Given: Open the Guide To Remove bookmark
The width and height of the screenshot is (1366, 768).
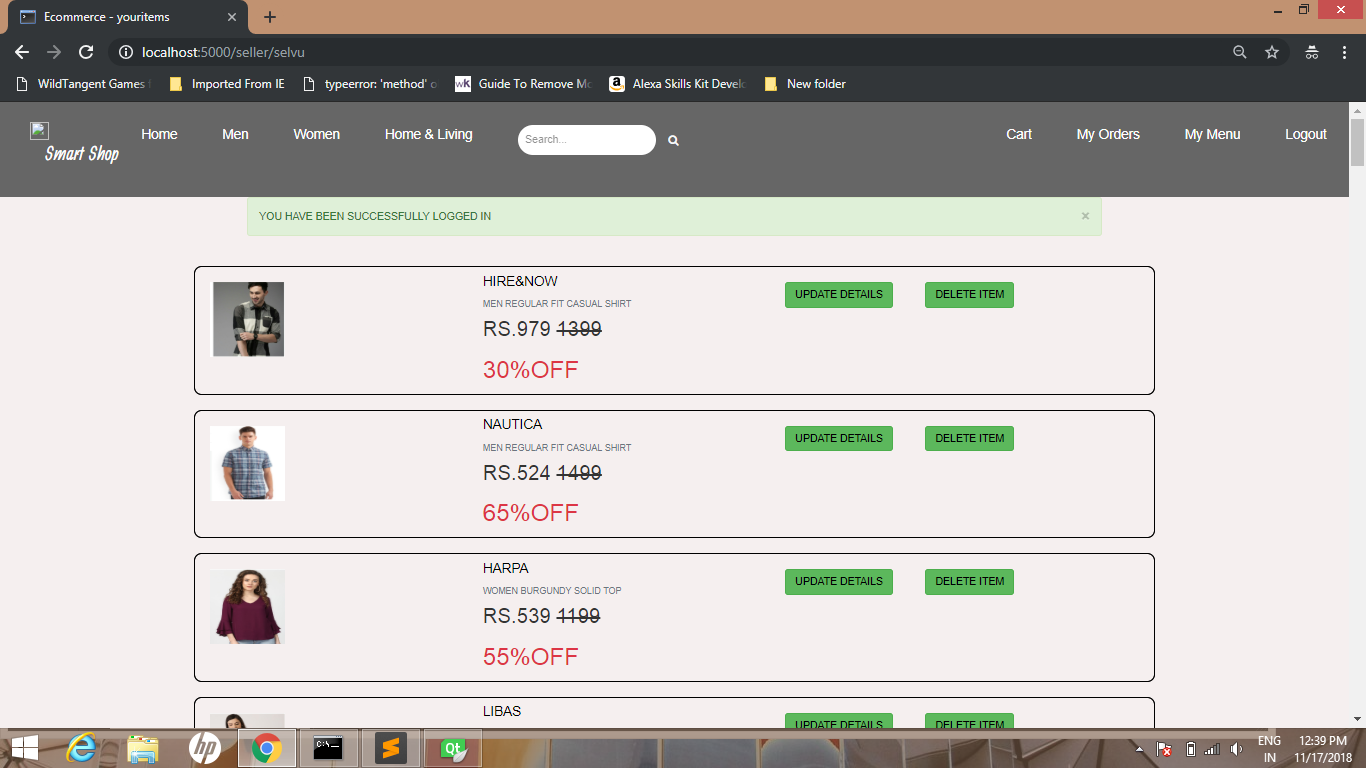Looking at the screenshot, I should click(523, 84).
